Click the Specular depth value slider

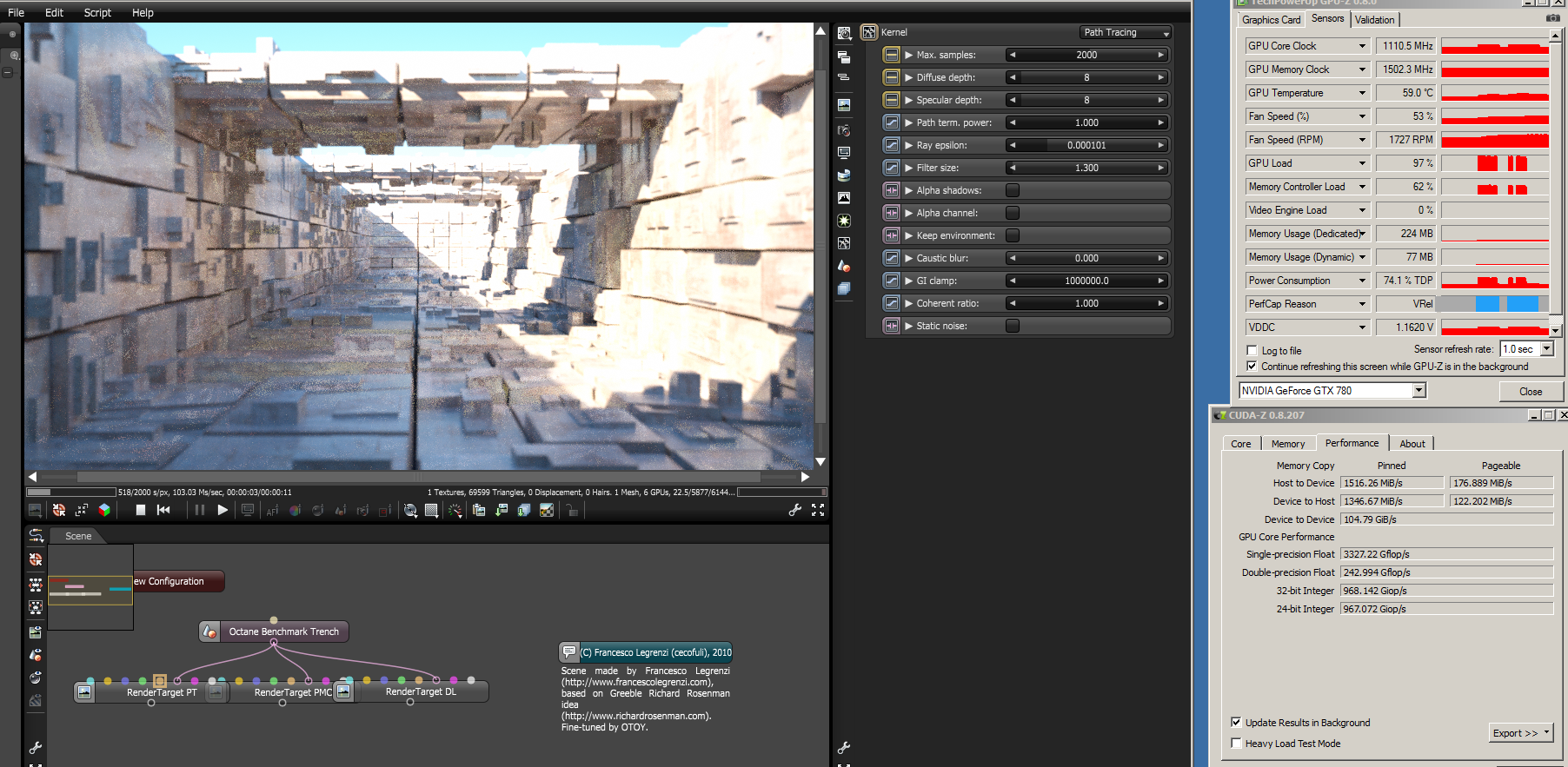point(1086,100)
